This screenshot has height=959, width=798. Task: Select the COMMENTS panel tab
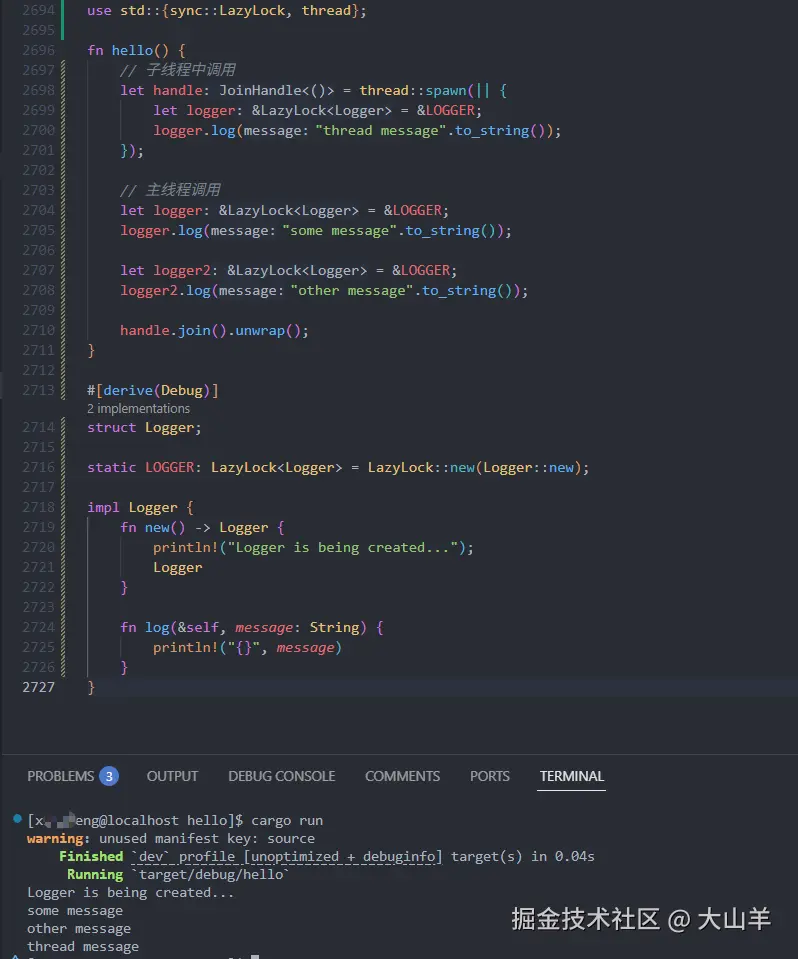click(402, 776)
